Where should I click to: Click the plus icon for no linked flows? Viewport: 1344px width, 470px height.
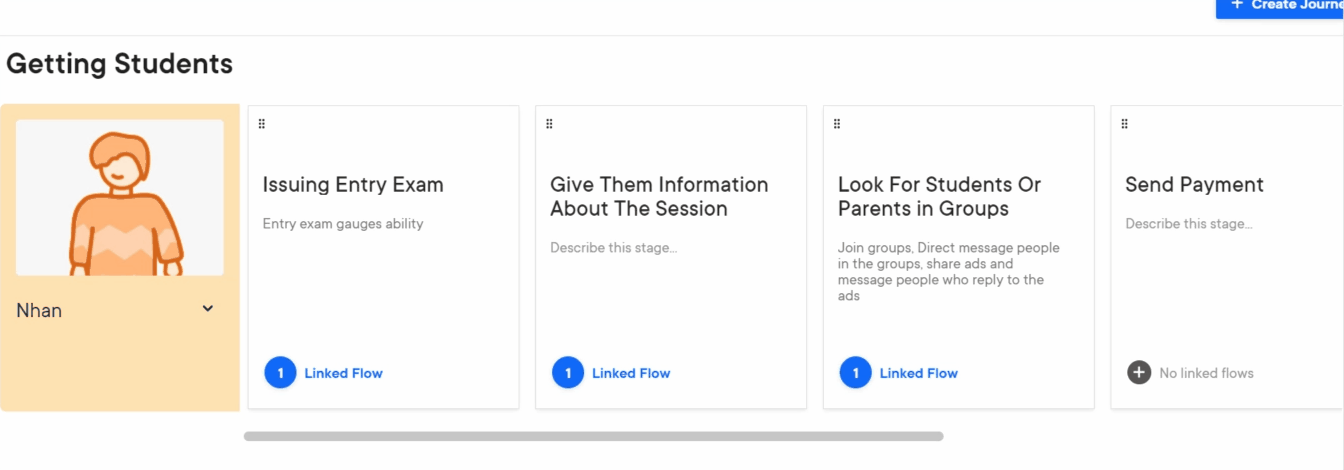pos(1139,373)
